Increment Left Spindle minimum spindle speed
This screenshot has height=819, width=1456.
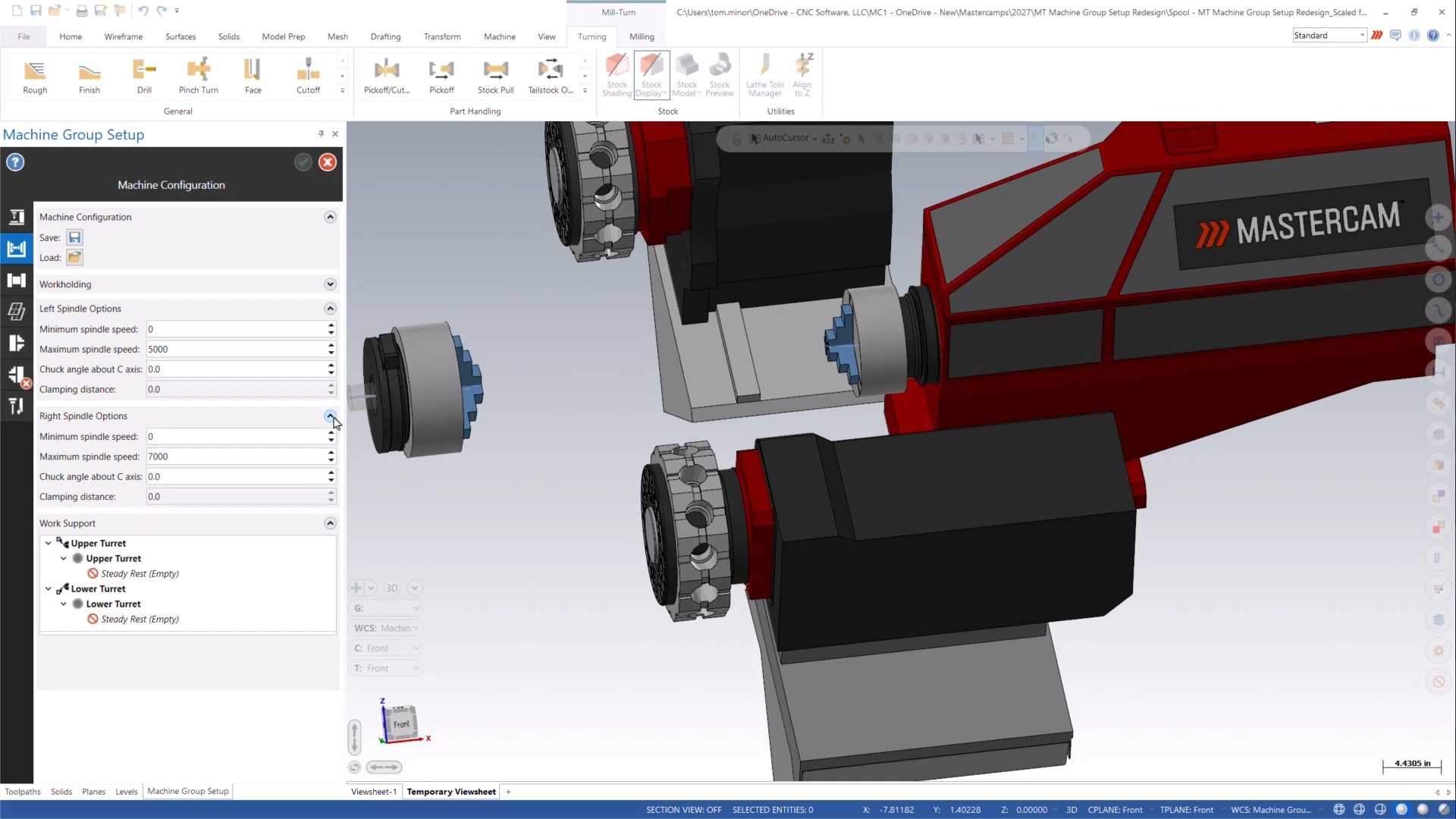[331, 325]
